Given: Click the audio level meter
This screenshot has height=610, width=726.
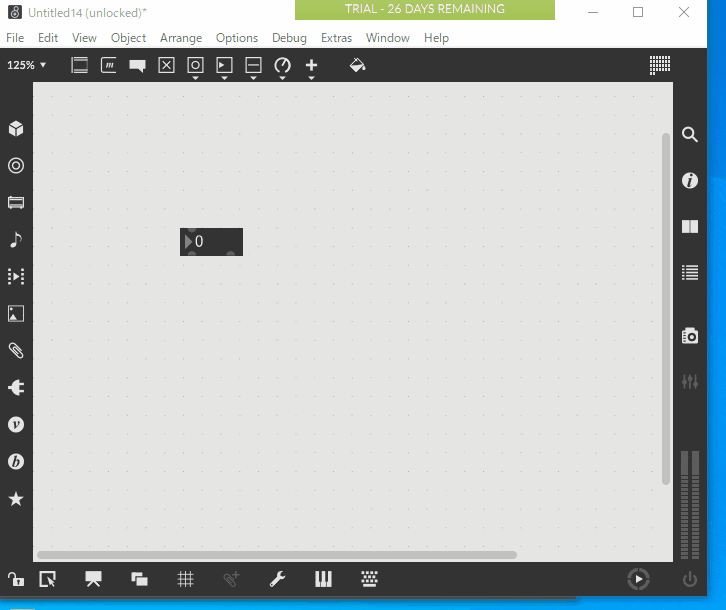Looking at the screenshot, I should click(690, 505).
